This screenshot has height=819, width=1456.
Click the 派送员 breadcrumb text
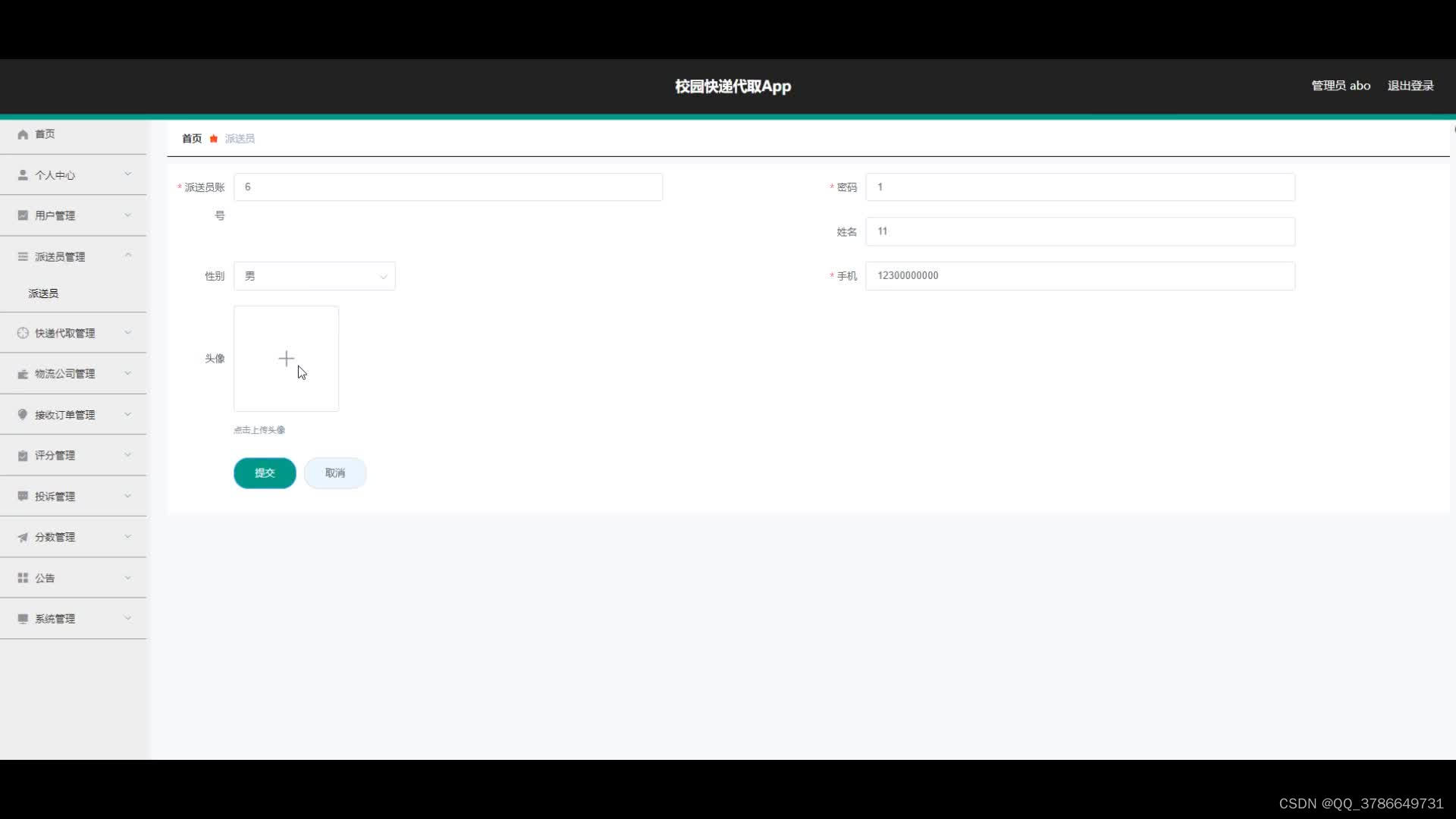(240, 139)
